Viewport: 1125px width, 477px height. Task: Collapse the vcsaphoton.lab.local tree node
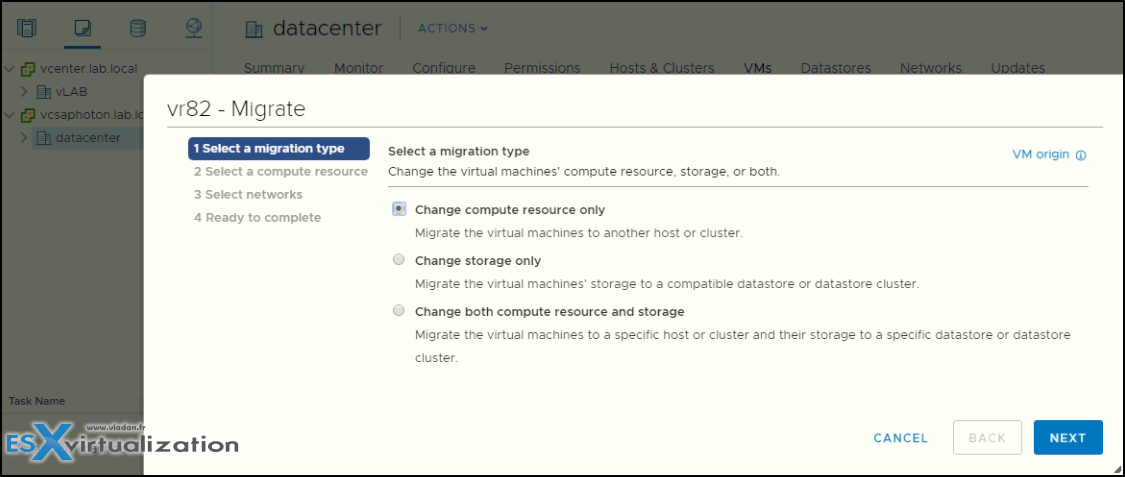(x=9, y=115)
